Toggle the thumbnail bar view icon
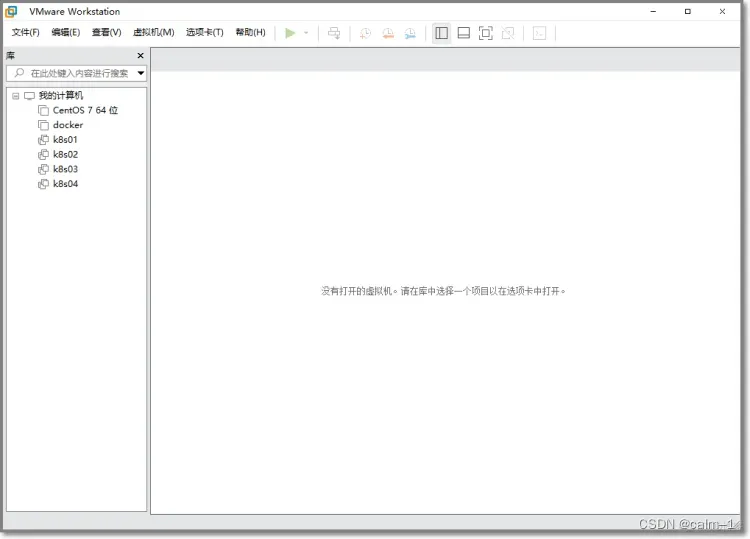The width and height of the screenshot is (750, 539). pos(463,33)
